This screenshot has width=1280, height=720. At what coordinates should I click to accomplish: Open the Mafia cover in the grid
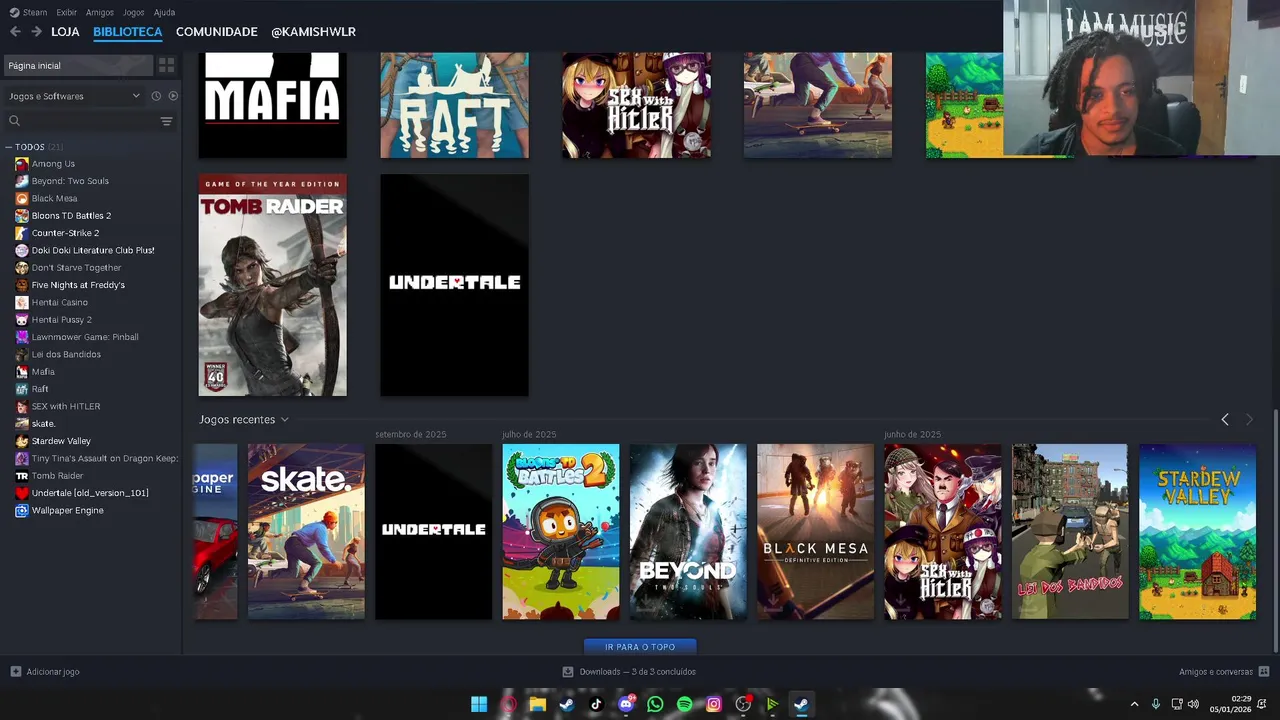273,105
